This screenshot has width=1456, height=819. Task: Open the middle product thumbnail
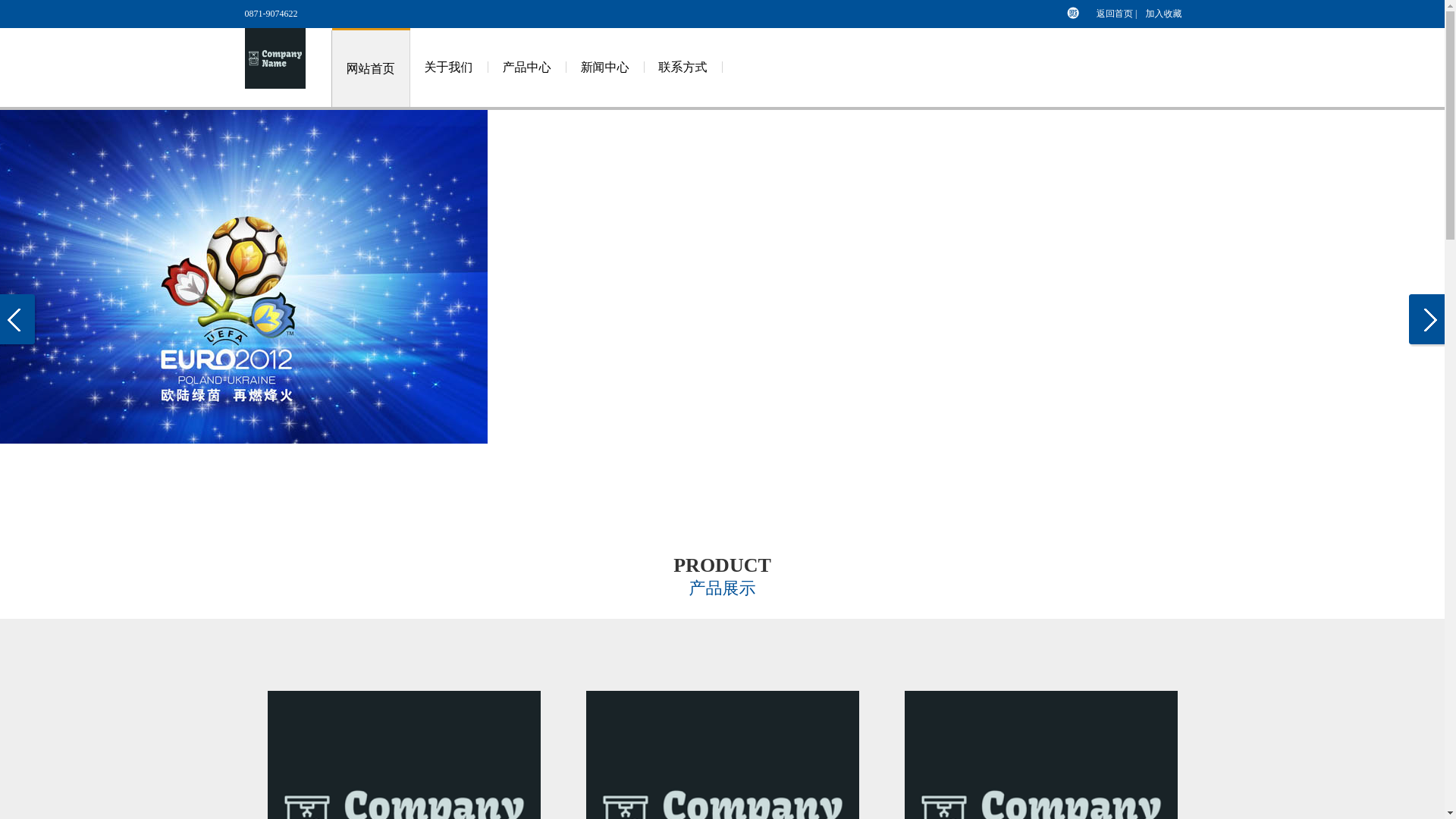point(722,755)
